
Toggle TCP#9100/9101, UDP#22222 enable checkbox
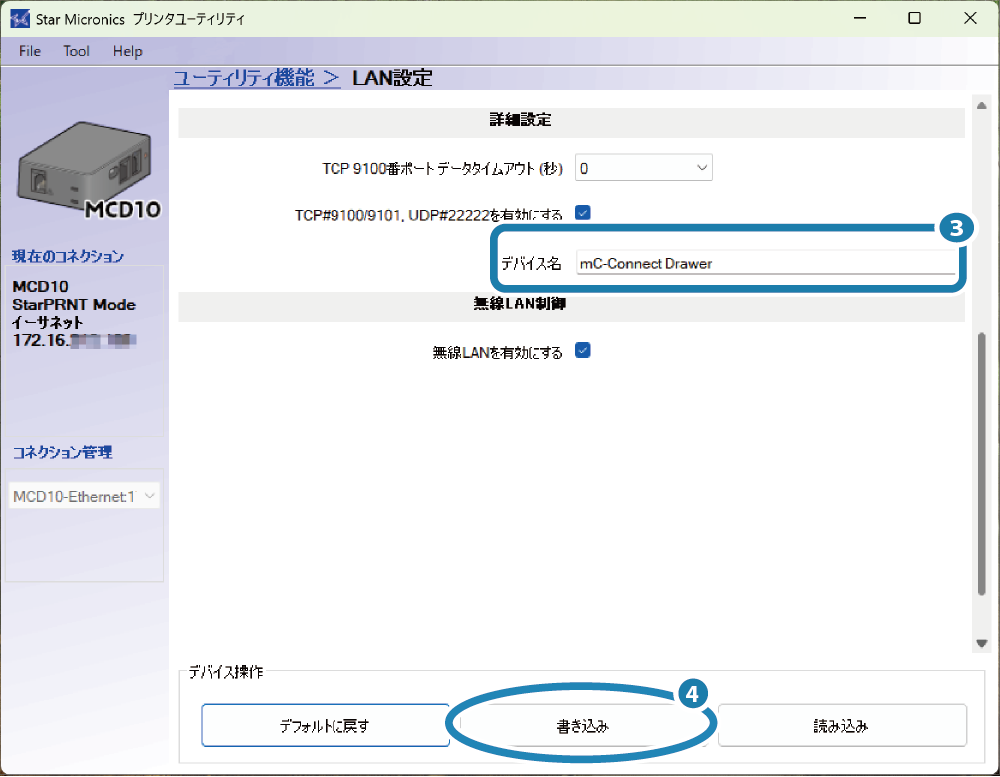583,212
